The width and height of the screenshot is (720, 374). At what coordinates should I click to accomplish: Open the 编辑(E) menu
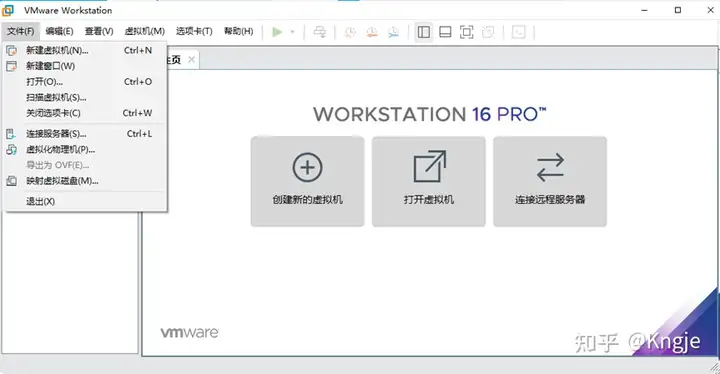point(59,31)
